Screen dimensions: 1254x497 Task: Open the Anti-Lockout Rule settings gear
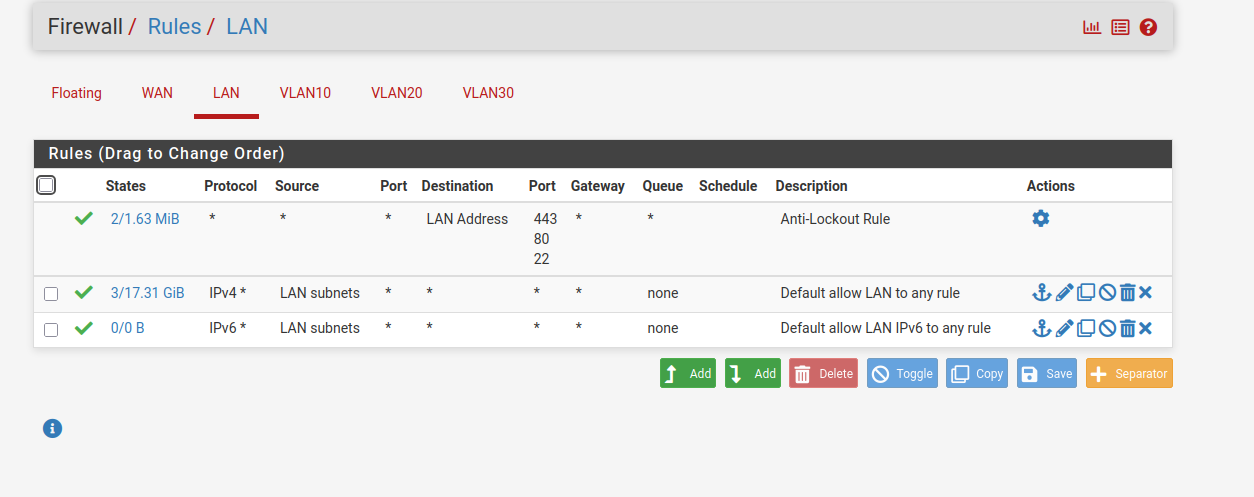click(1041, 218)
